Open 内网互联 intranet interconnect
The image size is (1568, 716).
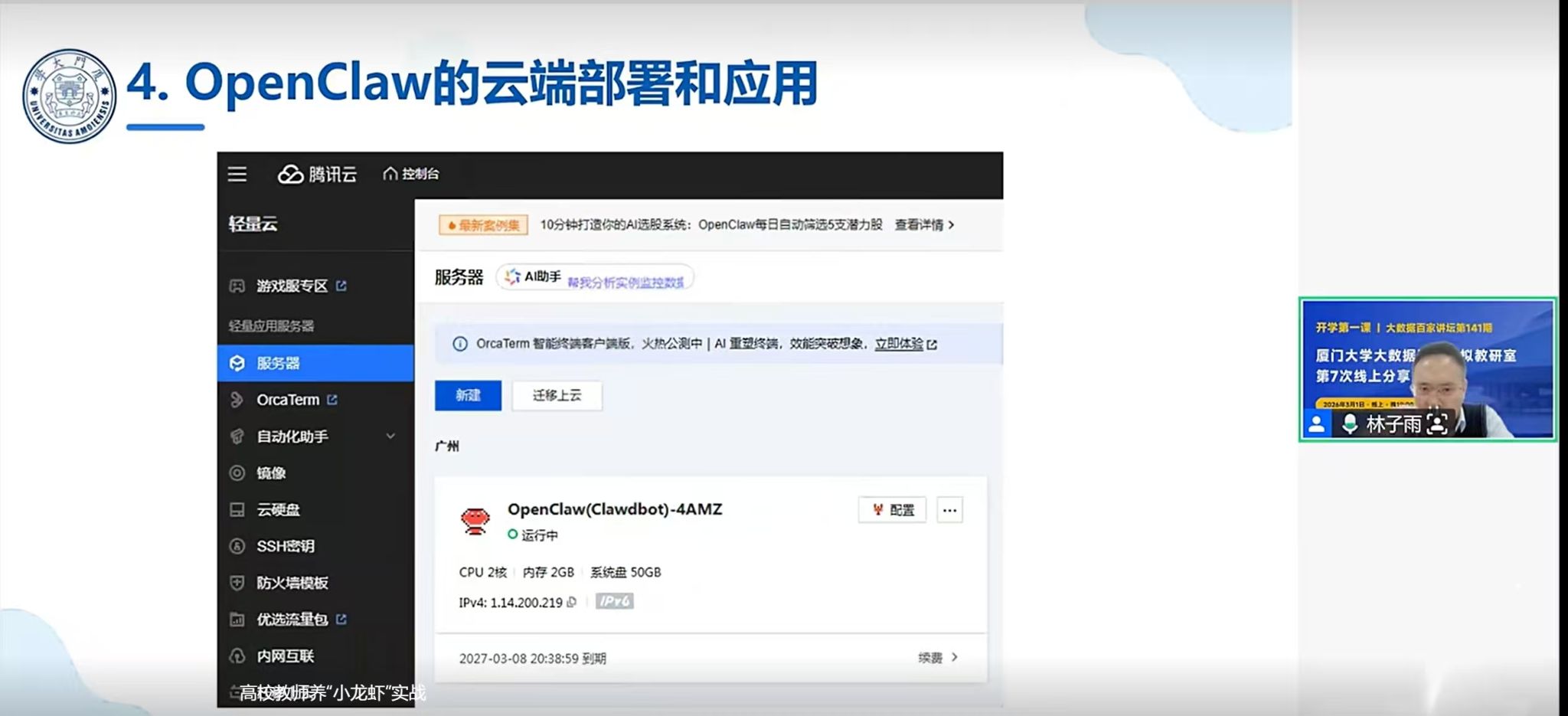point(285,656)
